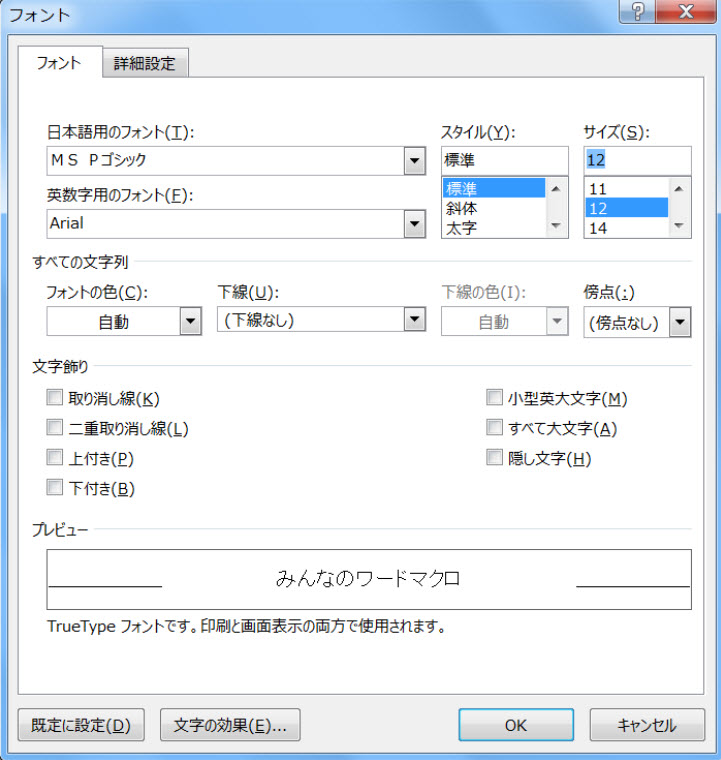Screen dimensions: 721x760
Task: Toggle the 小型英大文字 checkbox
Action: pyautogui.click(x=494, y=398)
